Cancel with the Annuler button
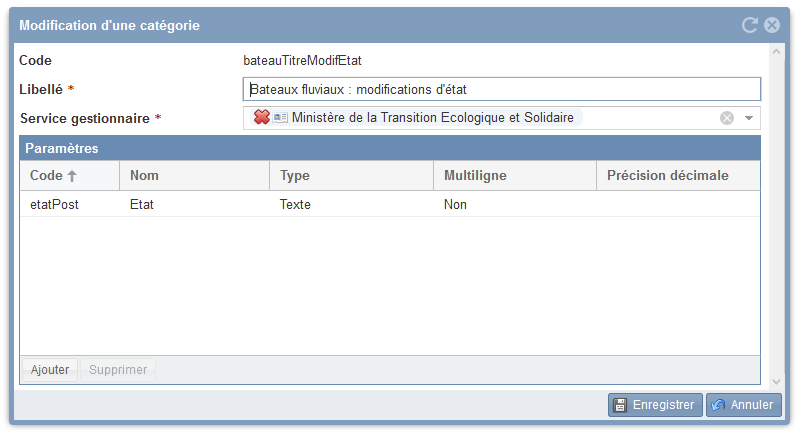Image resolution: width=796 pixels, height=433 pixels. click(x=744, y=405)
